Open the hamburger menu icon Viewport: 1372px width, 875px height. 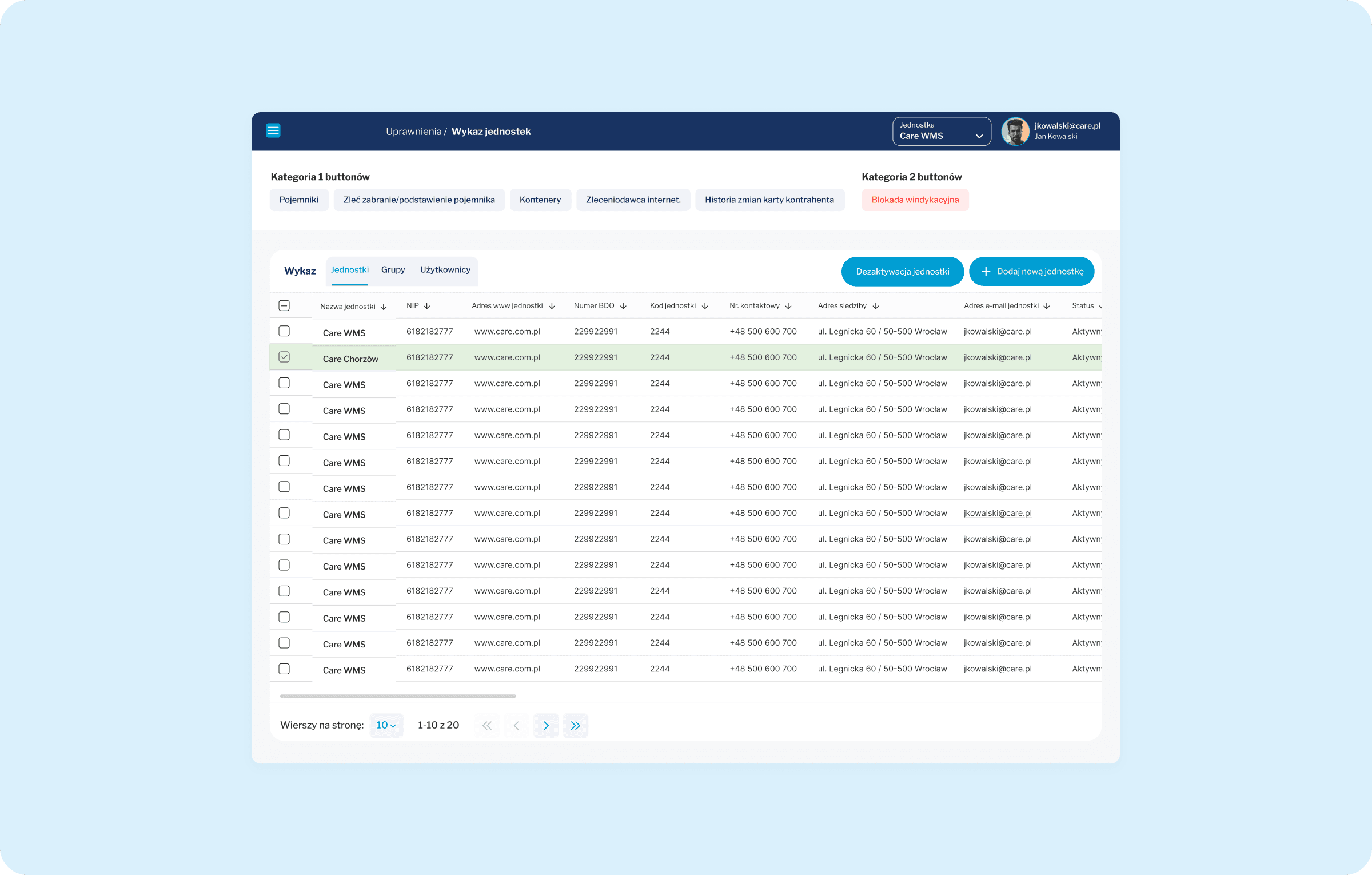click(273, 131)
